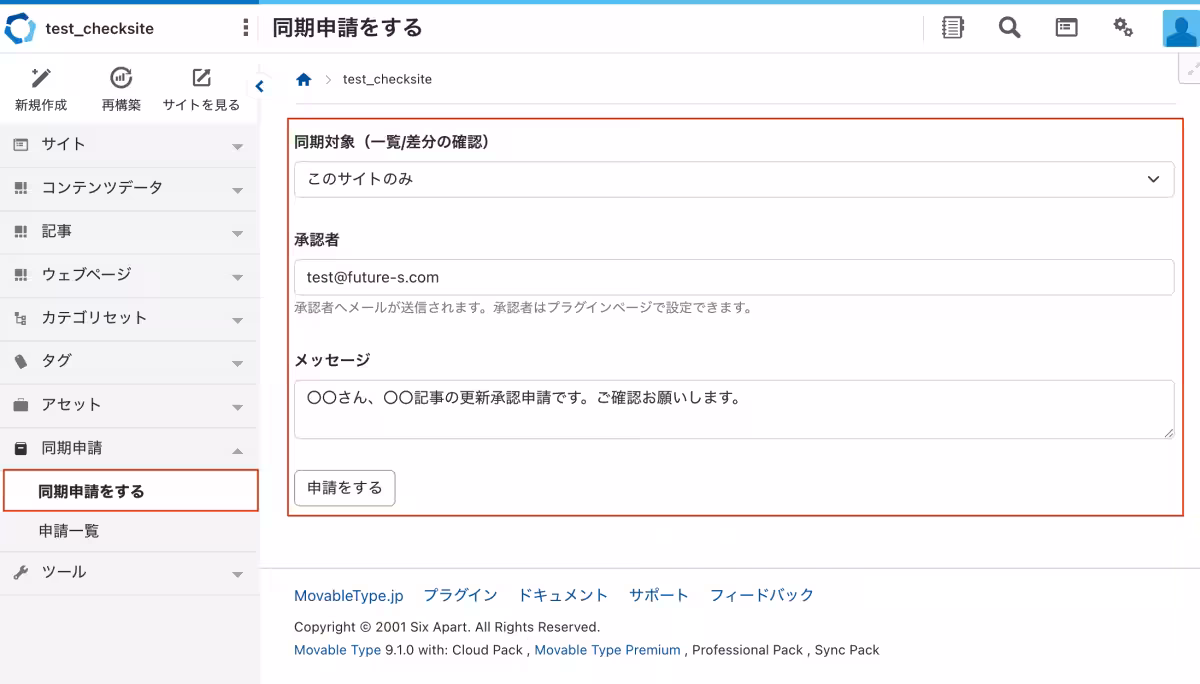This screenshot has width=1200, height=684.
Task: Select 同期申請をする in the sidebar
Action: click(130, 490)
